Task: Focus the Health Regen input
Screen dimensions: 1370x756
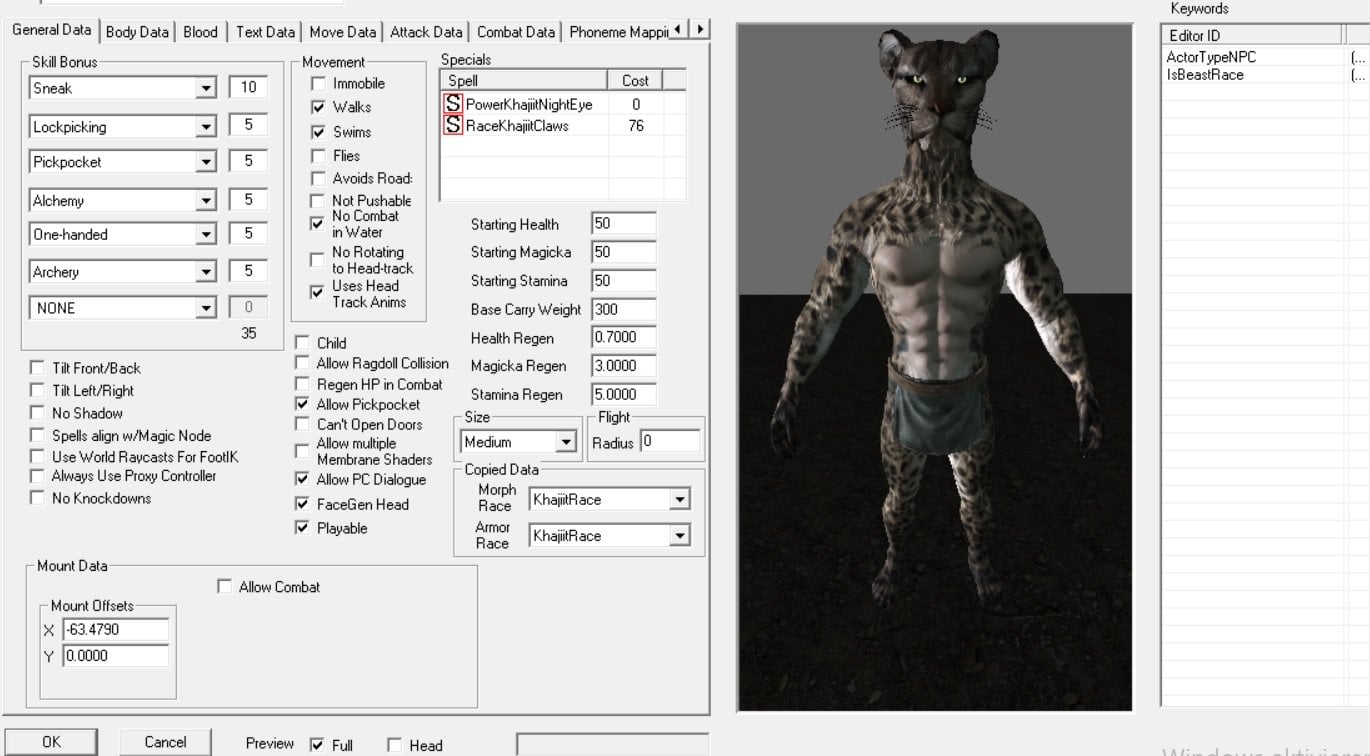Action: pos(624,337)
